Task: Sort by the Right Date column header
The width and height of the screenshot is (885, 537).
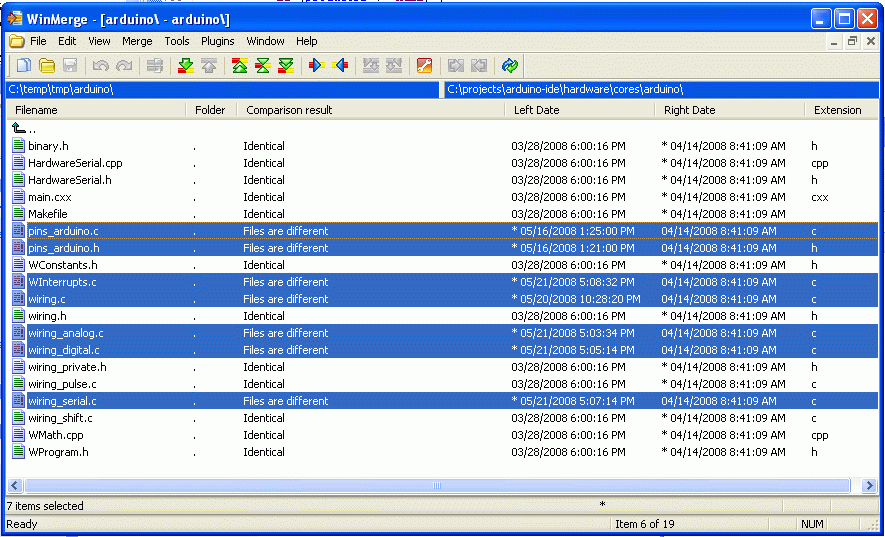Action: [730, 110]
